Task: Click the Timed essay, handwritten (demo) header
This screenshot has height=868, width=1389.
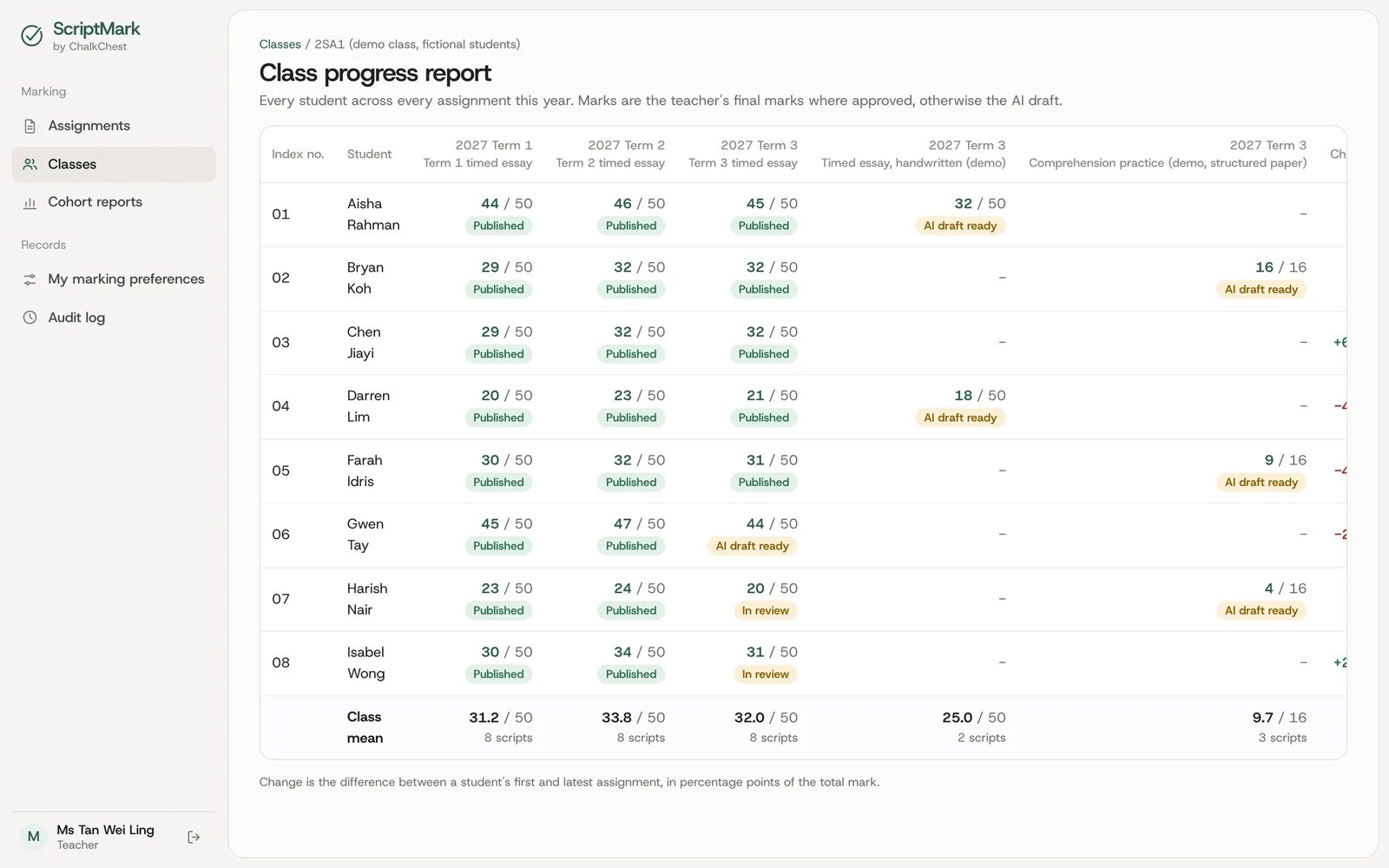Action: (x=913, y=155)
